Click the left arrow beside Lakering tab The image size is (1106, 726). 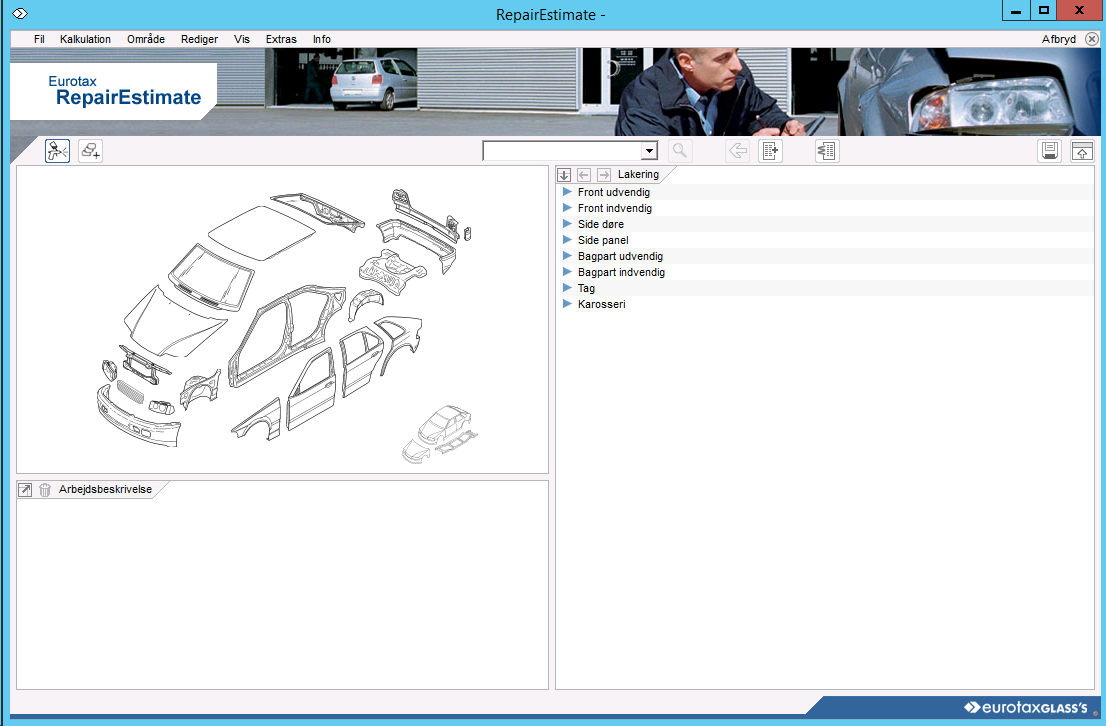[x=583, y=174]
